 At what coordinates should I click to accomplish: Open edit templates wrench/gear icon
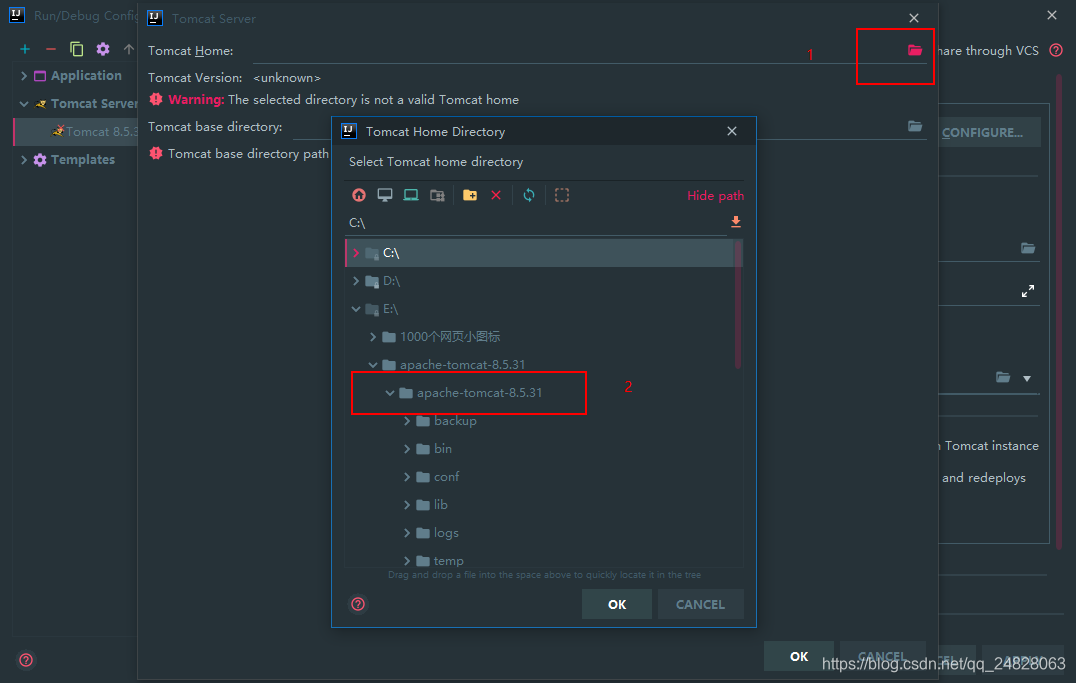[103, 49]
